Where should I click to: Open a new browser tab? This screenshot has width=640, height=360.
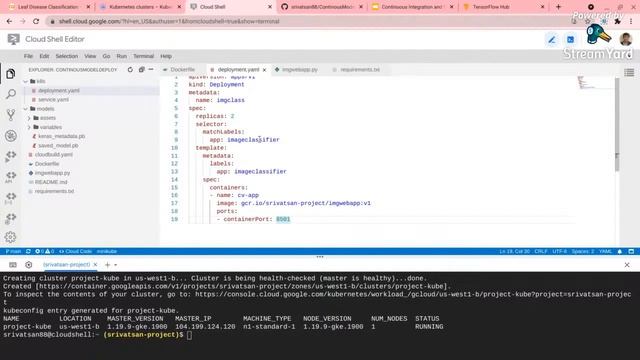click(558, 7)
